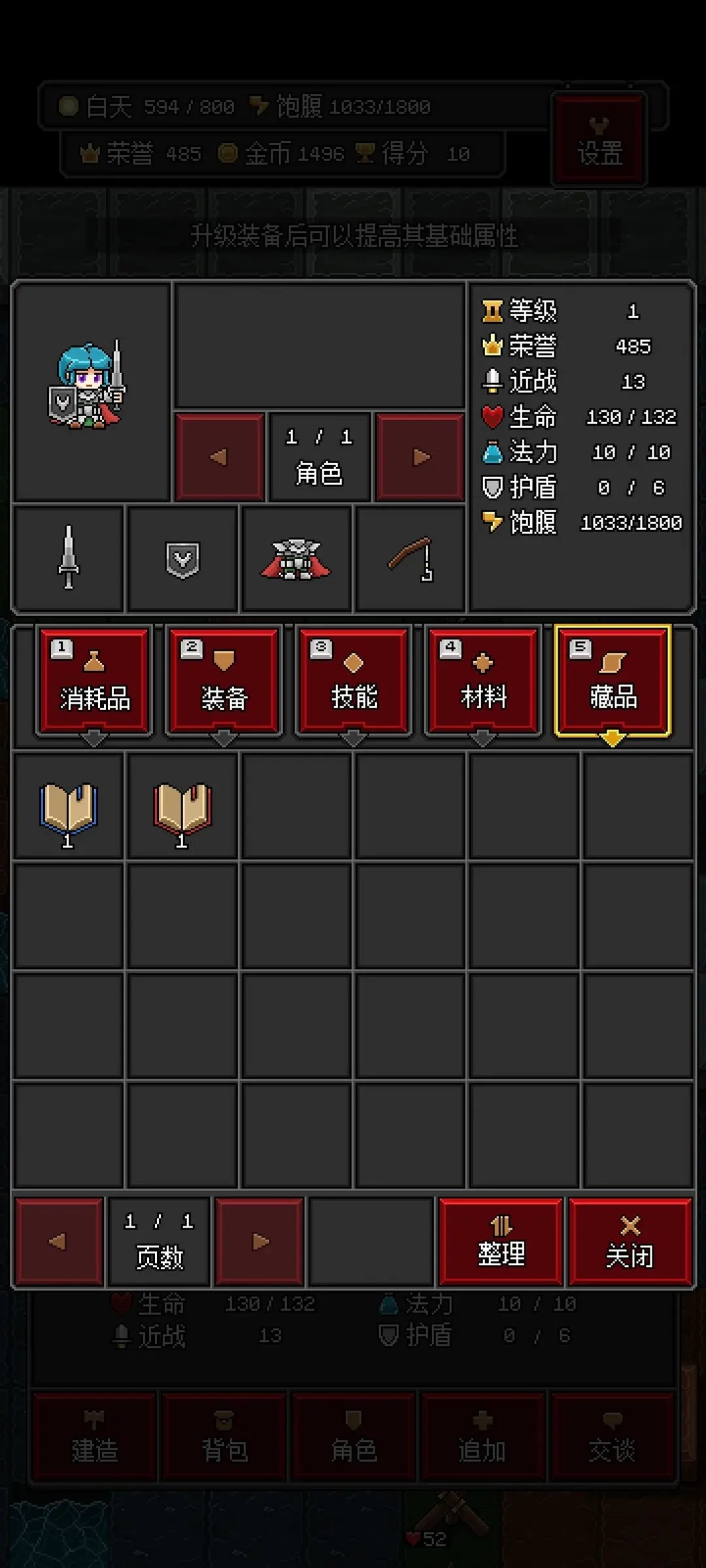Go to next inventory page

point(260,1241)
